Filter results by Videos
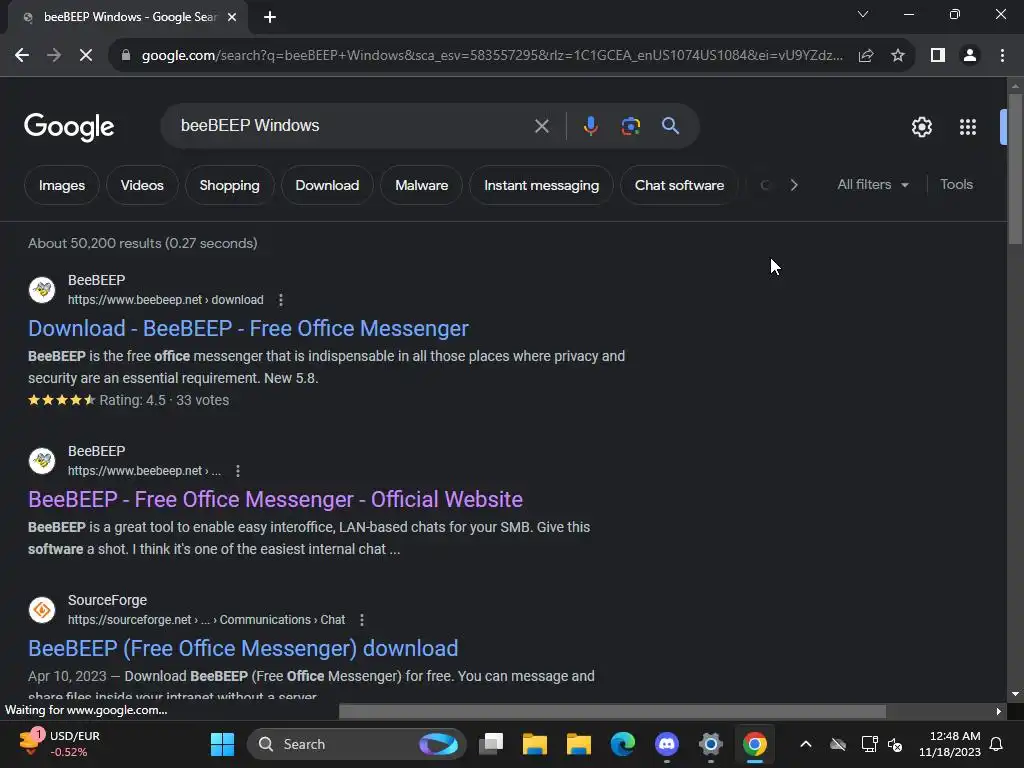Image resolution: width=1024 pixels, height=768 pixels. coord(142,185)
